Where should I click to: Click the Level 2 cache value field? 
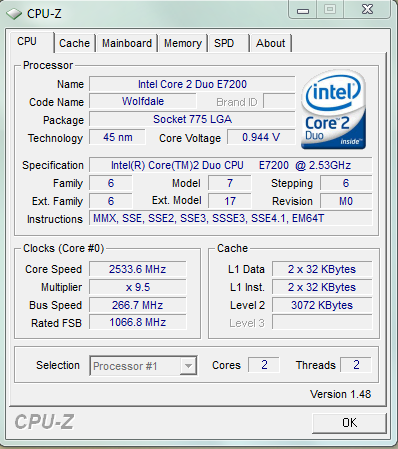(322, 305)
